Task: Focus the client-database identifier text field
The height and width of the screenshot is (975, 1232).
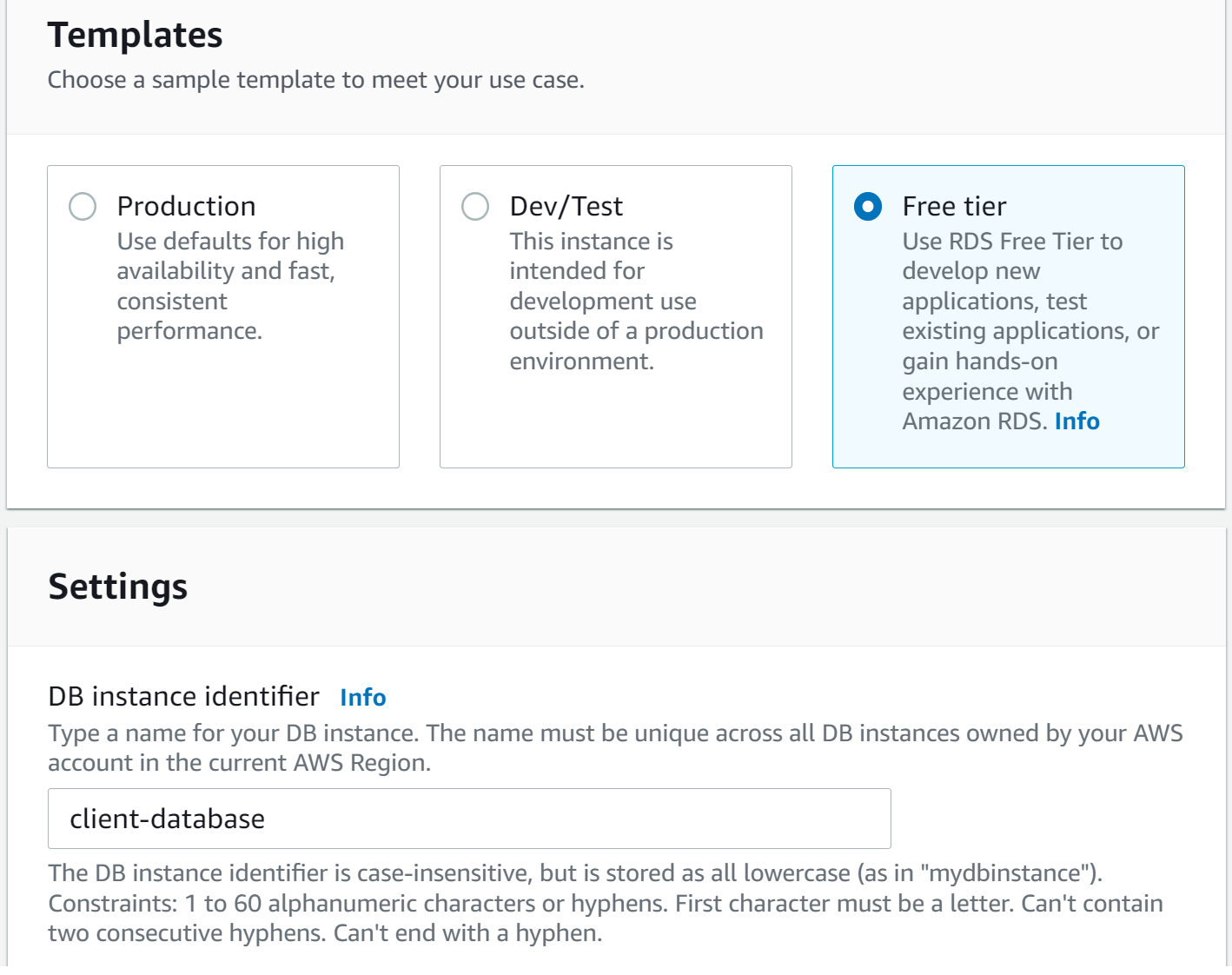Action: [x=469, y=819]
